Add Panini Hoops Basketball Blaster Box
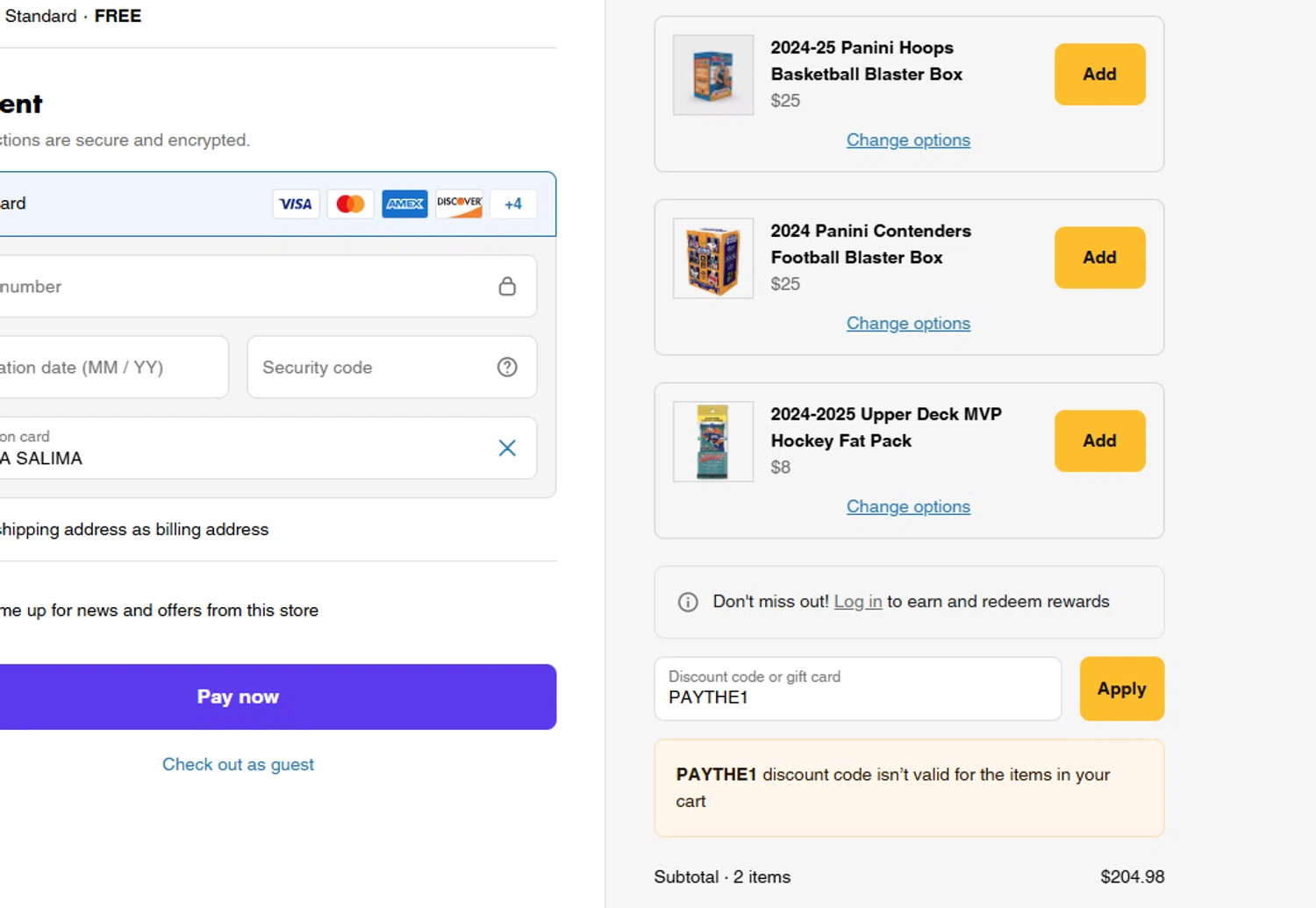The height and width of the screenshot is (908, 1316). tap(1099, 75)
